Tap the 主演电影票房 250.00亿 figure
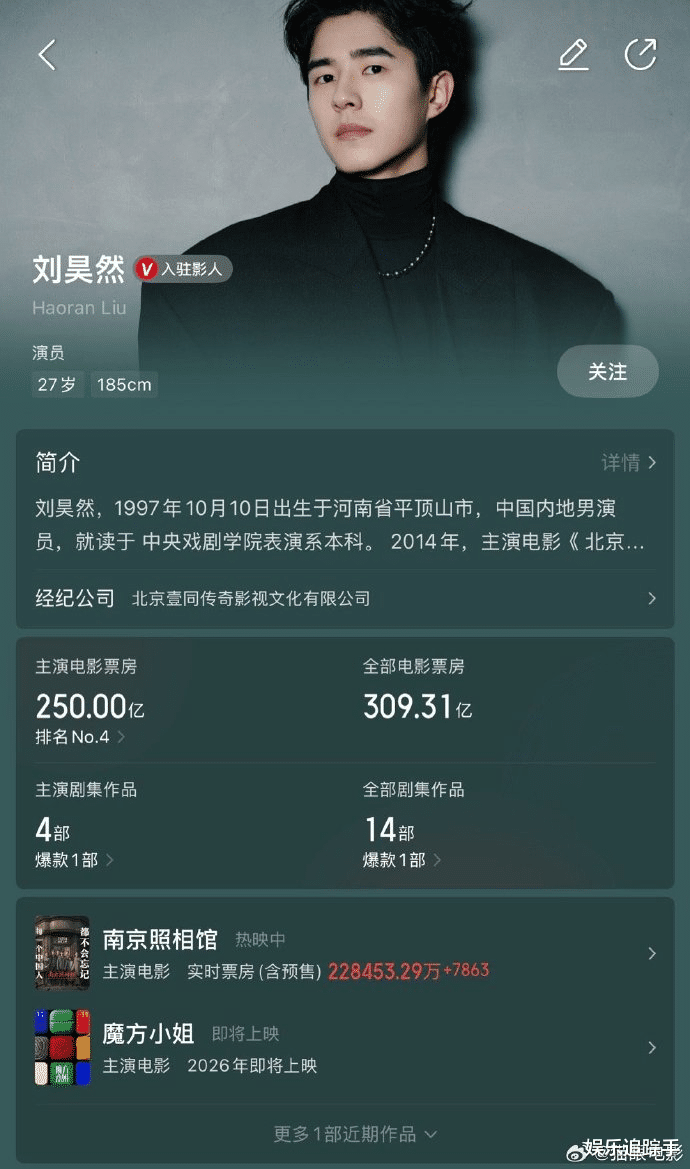Screen dimensions: 690x1169 tap(90, 705)
